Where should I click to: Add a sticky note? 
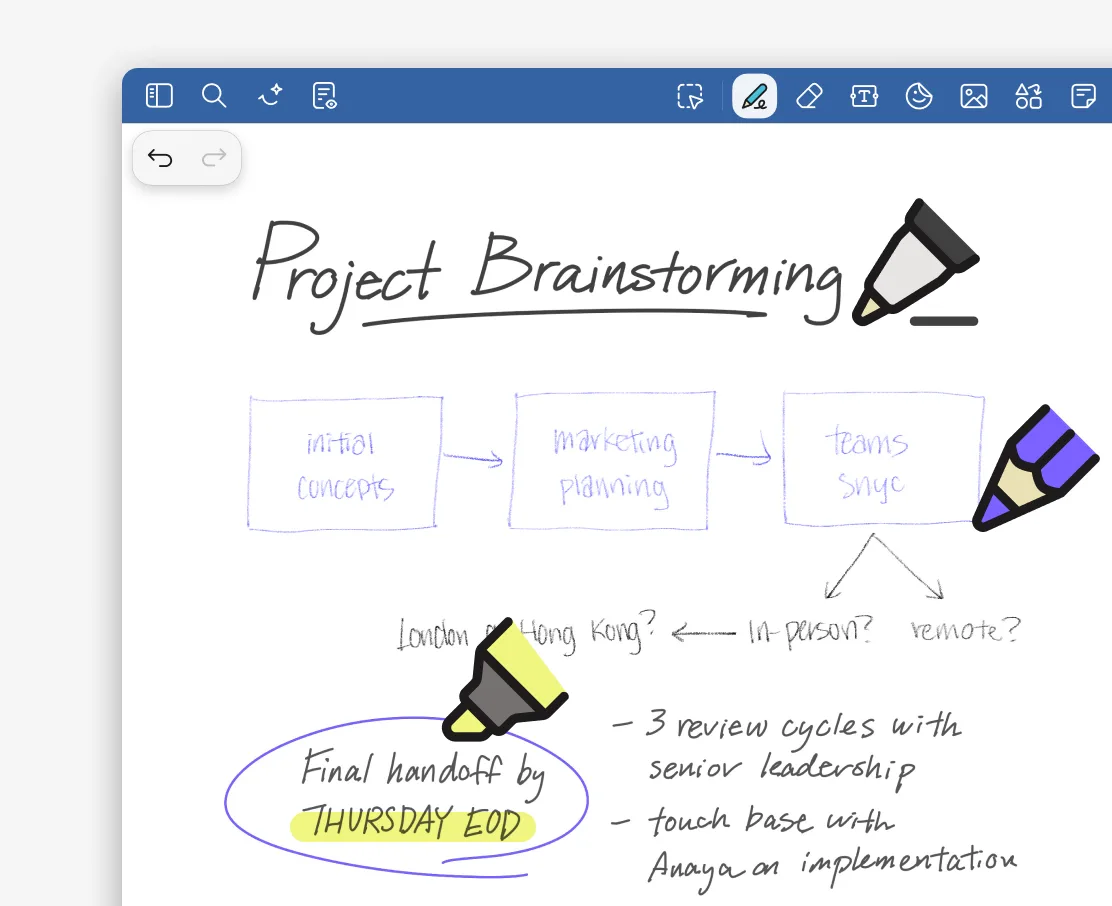point(1083,96)
